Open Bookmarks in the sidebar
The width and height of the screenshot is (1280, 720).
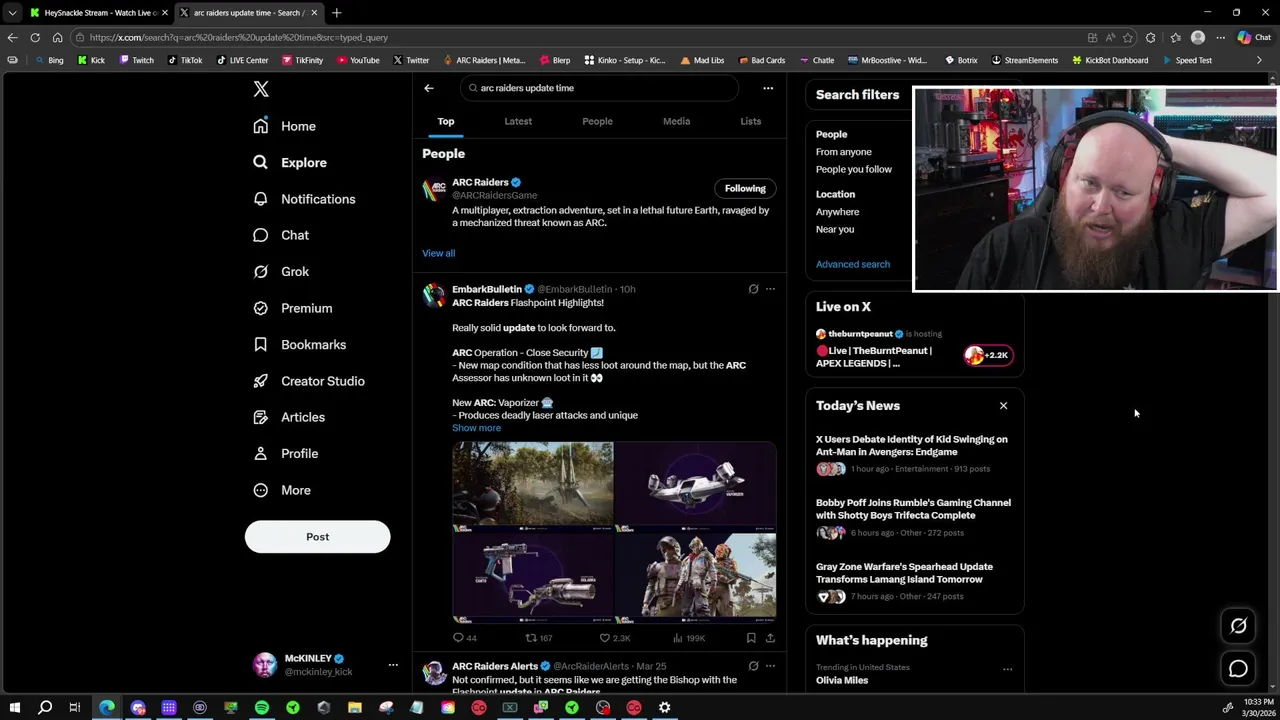pyautogui.click(x=299, y=344)
